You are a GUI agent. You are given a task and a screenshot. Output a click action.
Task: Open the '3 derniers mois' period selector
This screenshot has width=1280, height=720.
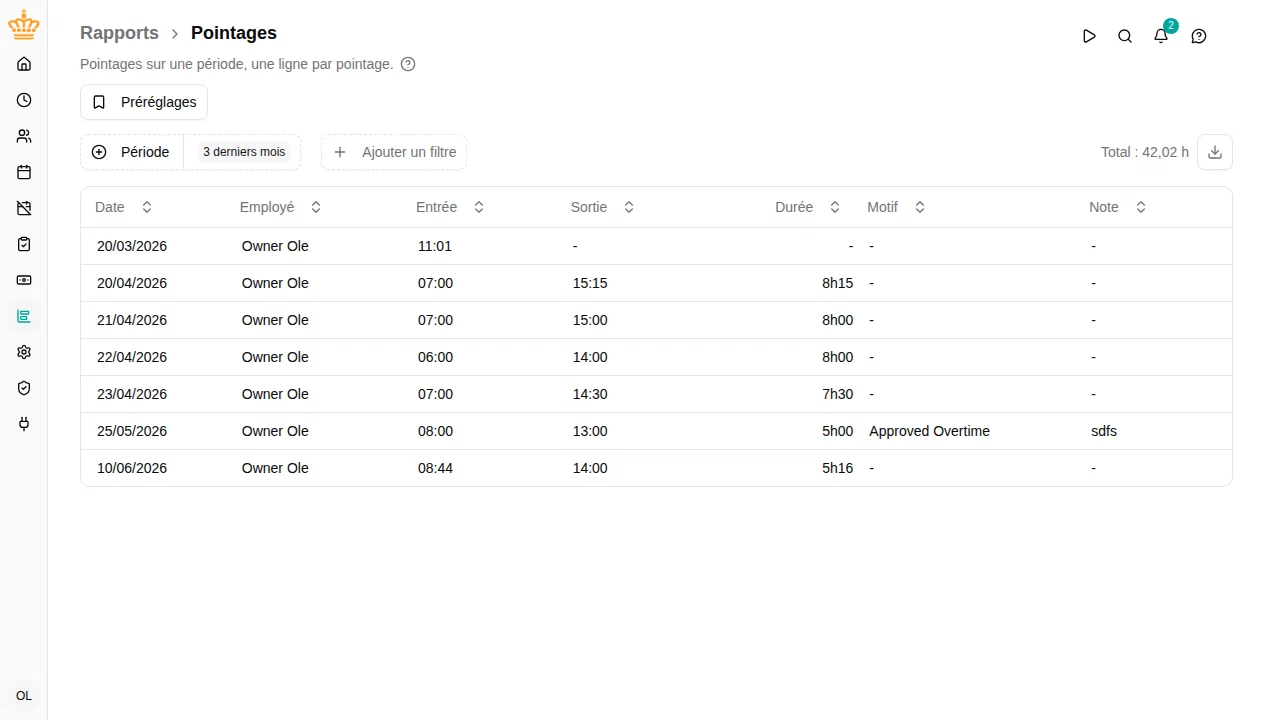click(244, 152)
